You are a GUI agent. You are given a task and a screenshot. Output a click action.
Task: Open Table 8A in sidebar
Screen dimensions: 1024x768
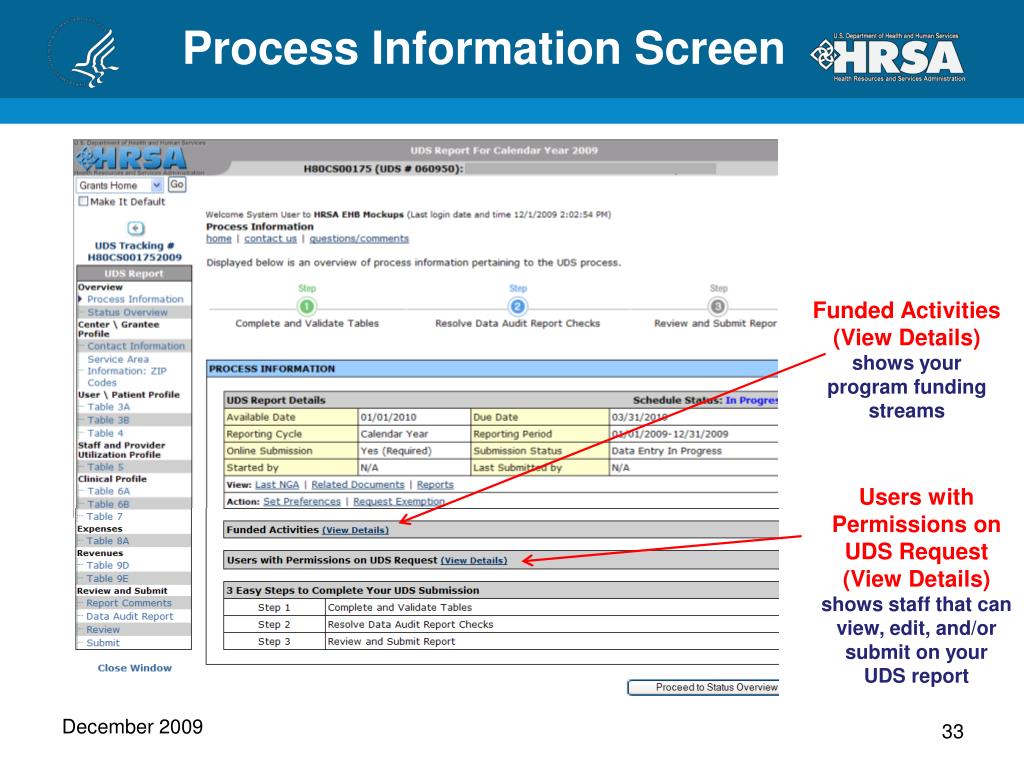(108, 541)
